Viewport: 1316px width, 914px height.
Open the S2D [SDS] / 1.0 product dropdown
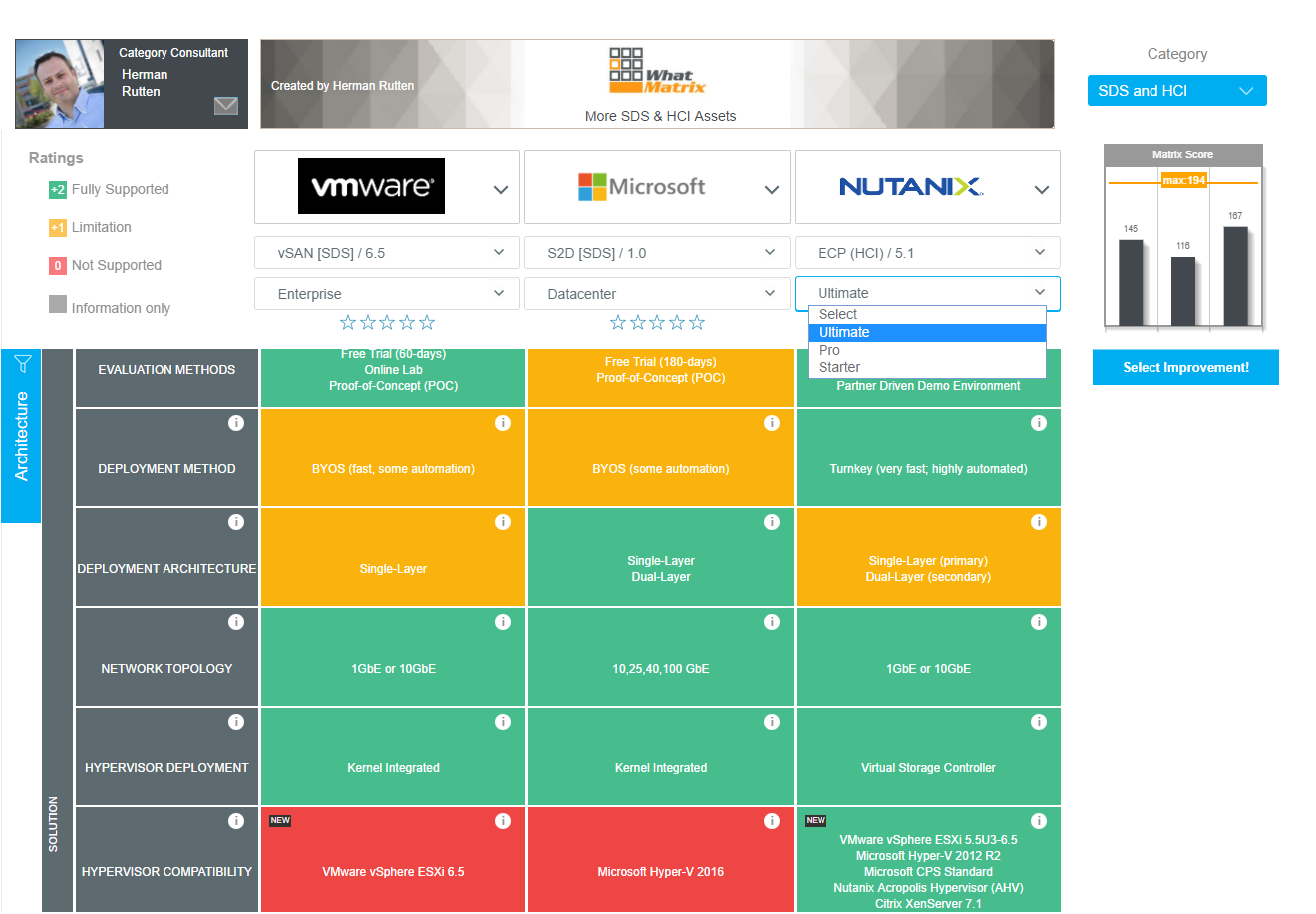pos(657,253)
